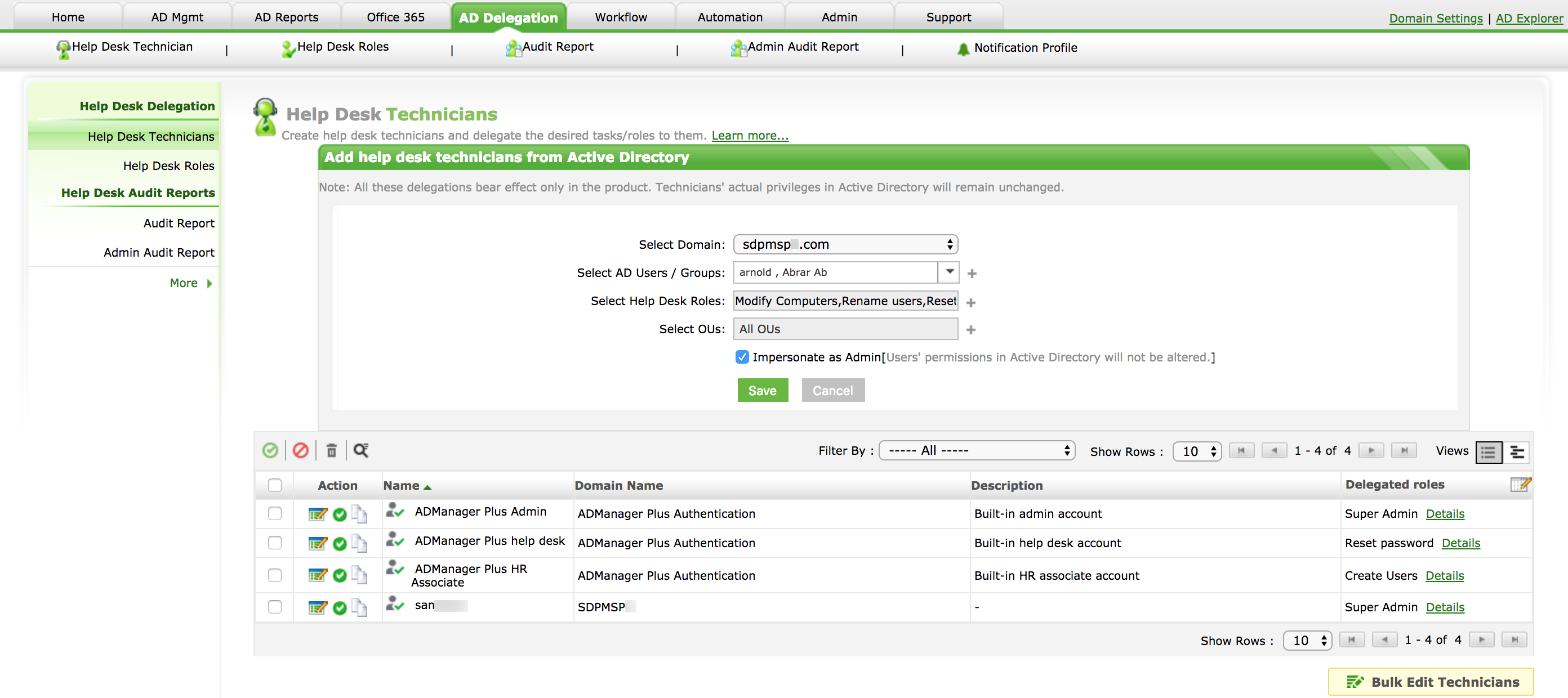Click the add/remove columns icon beside Delegated roles

pyautogui.click(x=1520, y=485)
